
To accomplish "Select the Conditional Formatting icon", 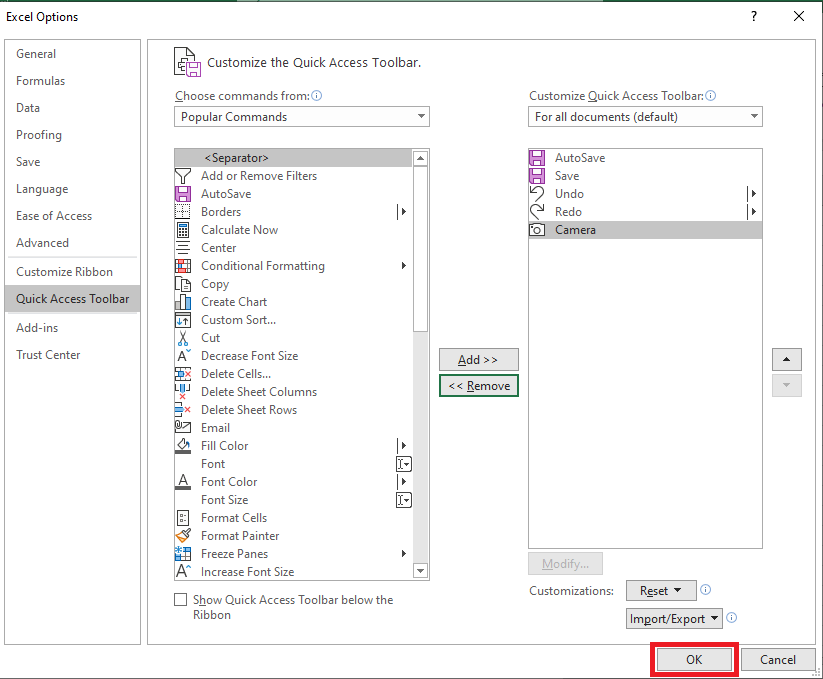I will [183, 266].
